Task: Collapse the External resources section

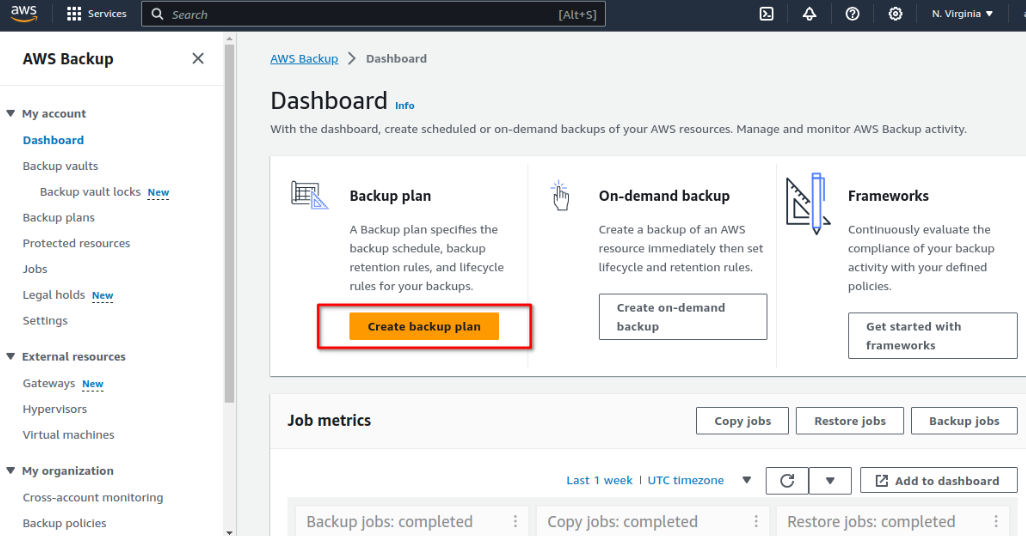Action: 10,357
